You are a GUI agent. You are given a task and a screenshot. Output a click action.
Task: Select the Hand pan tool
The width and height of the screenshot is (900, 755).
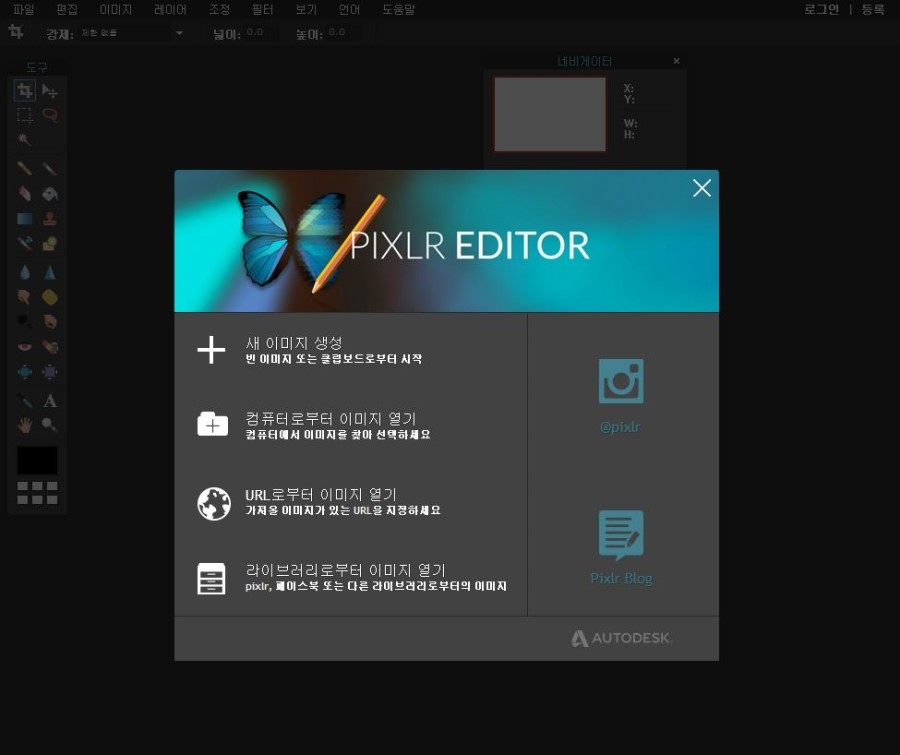pos(24,425)
